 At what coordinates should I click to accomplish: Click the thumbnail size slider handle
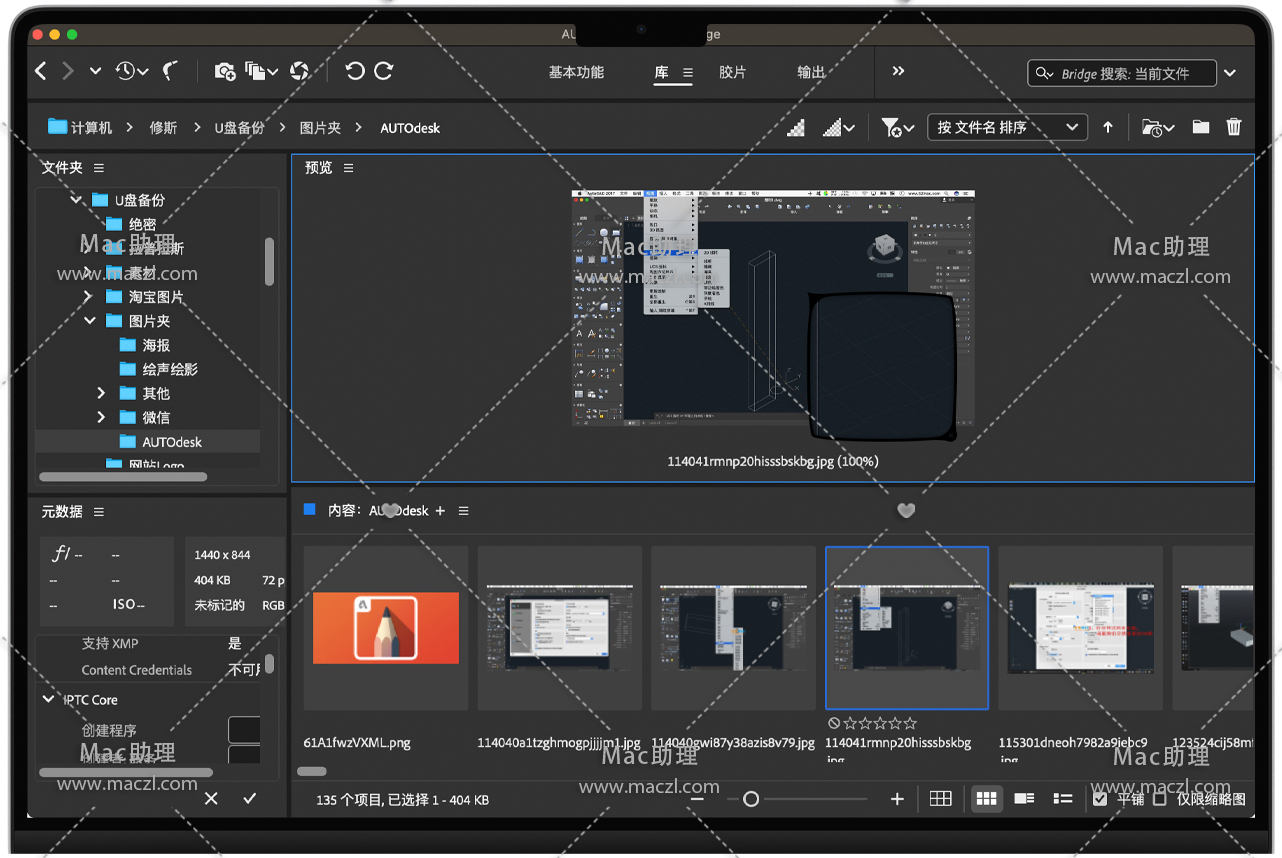coord(751,799)
